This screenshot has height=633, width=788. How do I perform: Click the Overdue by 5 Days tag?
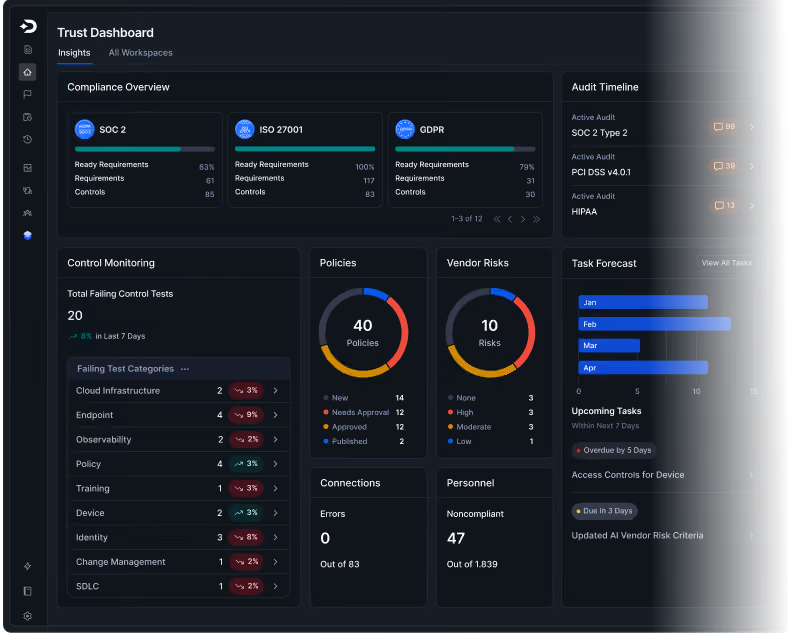point(614,450)
